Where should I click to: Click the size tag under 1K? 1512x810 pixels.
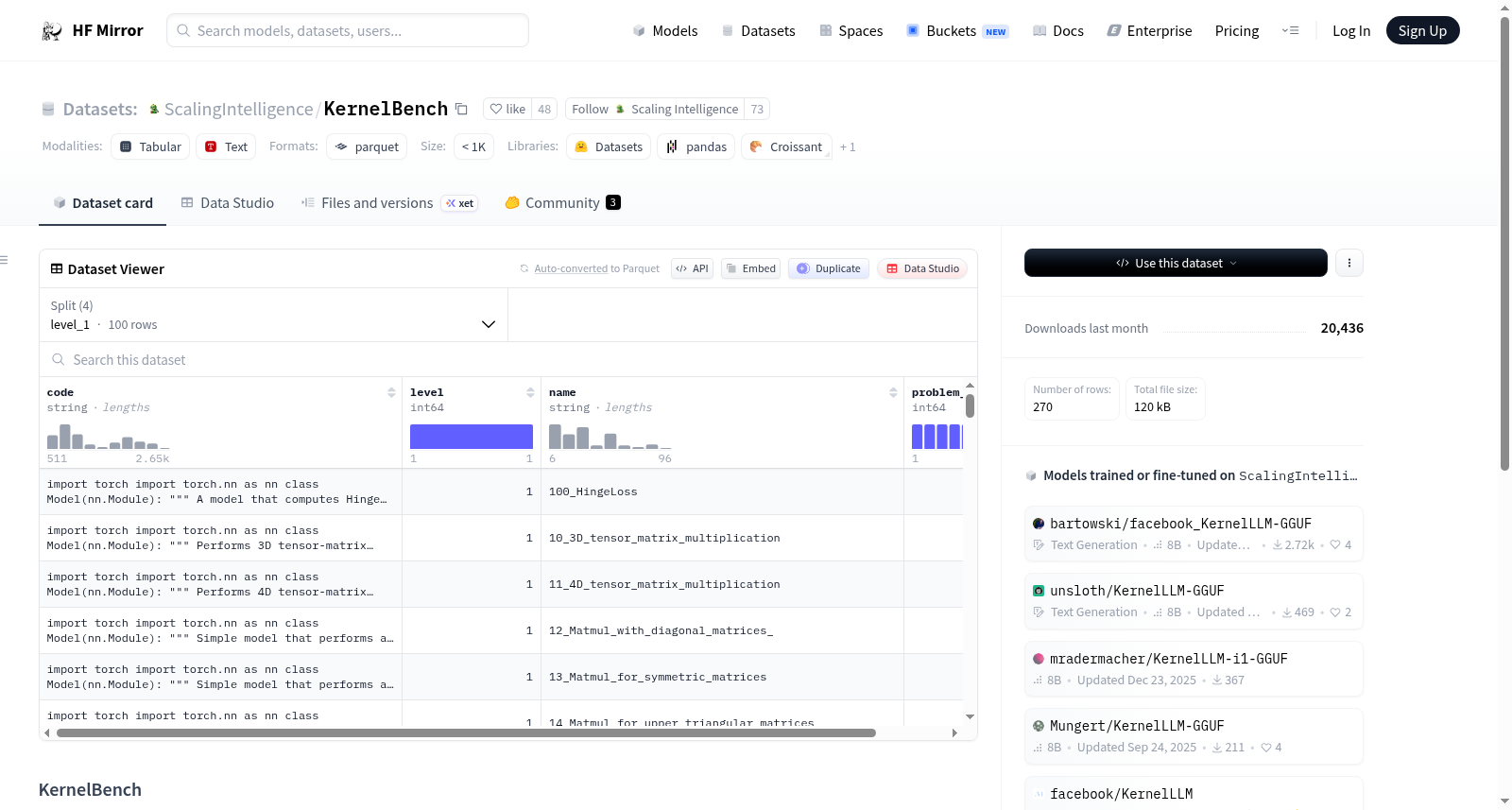(x=473, y=146)
